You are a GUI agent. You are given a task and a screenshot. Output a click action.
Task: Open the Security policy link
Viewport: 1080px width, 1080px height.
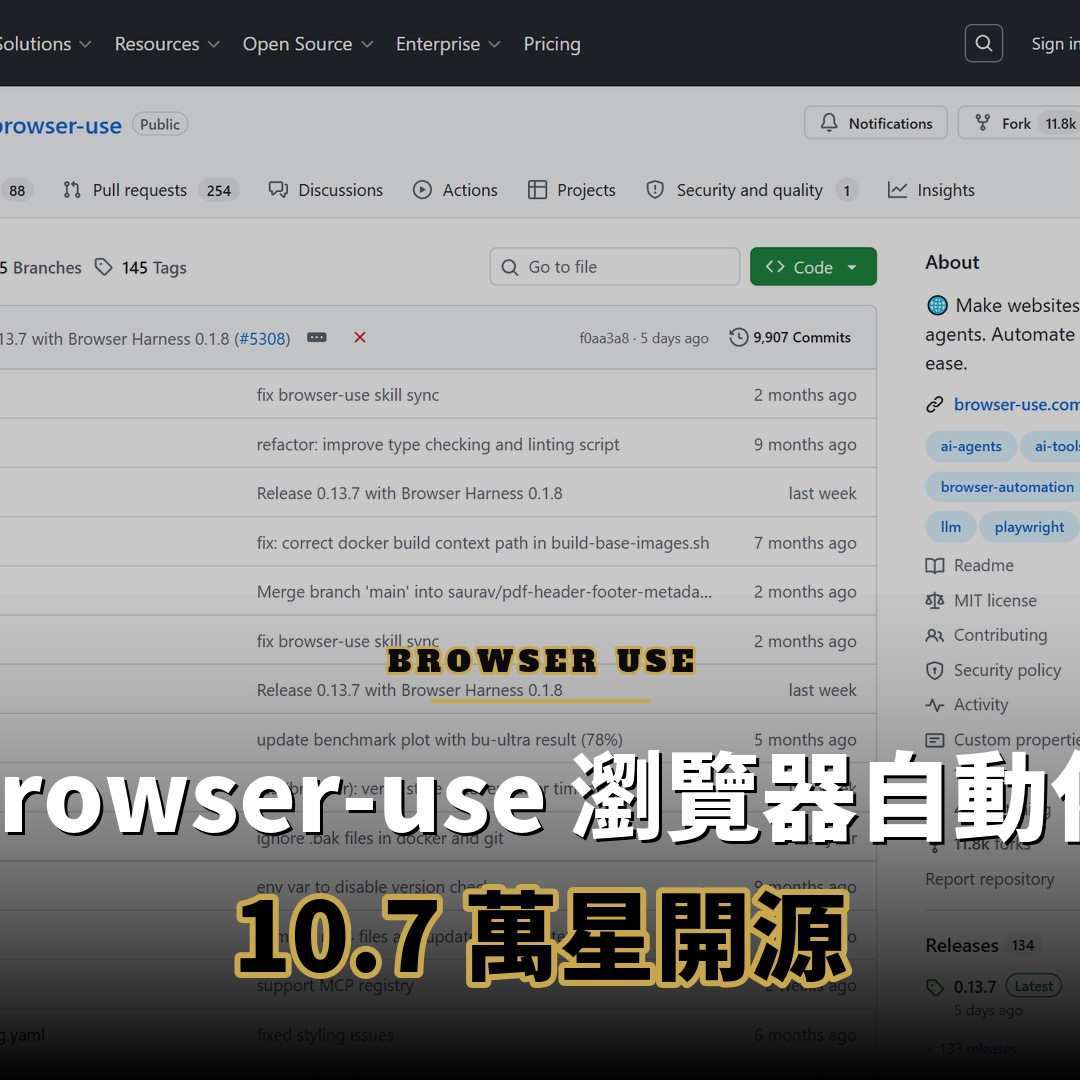(x=1007, y=670)
